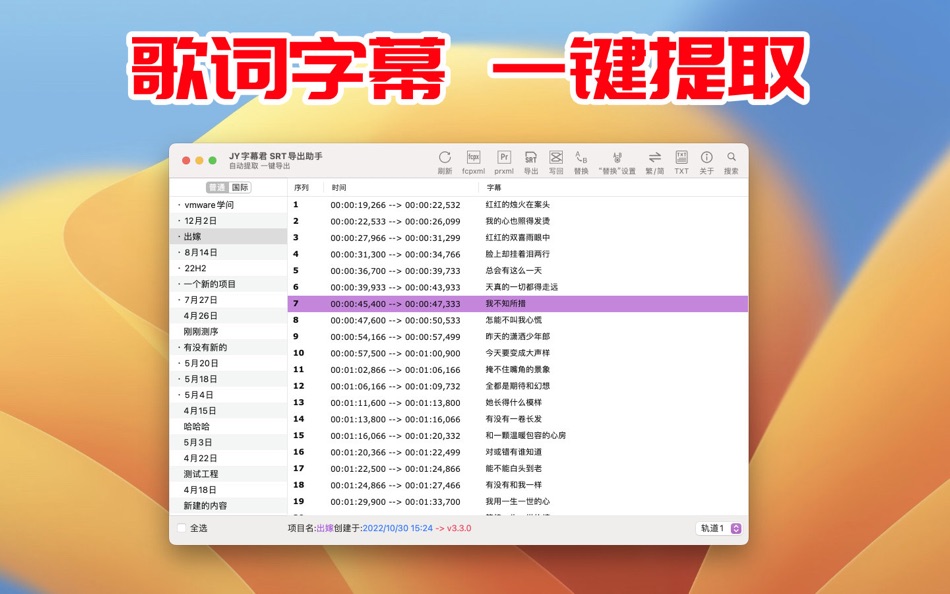Select the 22H2 project
This screenshot has width=950, height=594.
(x=228, y=268)
